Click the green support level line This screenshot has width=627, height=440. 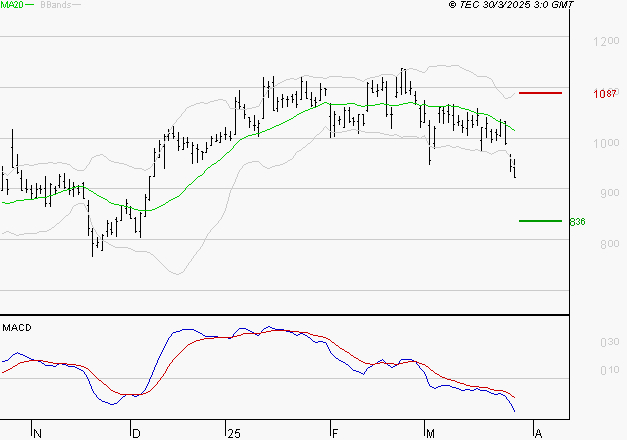click(x=540, y=221)
